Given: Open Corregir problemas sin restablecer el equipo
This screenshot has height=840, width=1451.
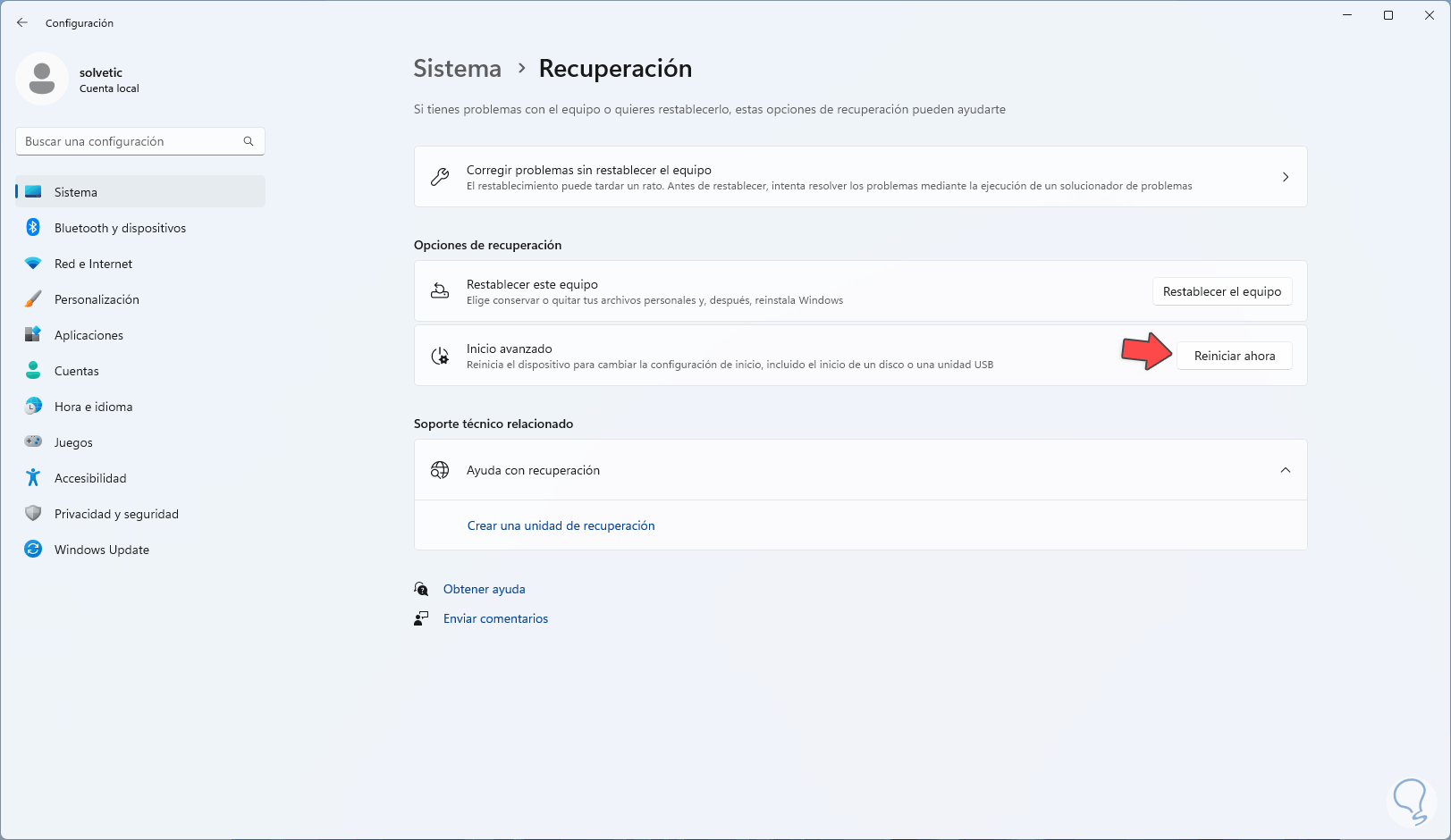Looking at the screenshot, I should click(861, 177).
